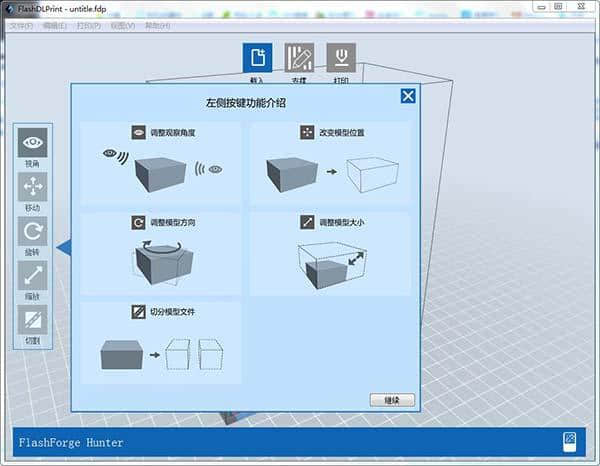Select the 视角 (View) eye tool
600x466 pixels.
(32, 143)
